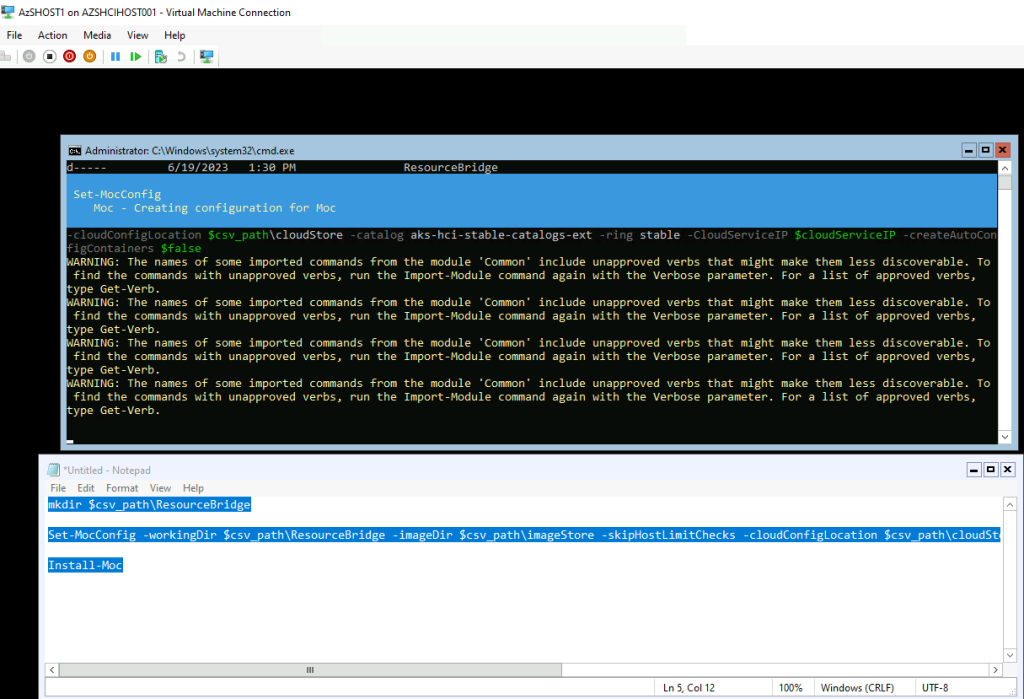The width and height of the screenshot is (1024, 699).
Task: Click 'Moc - Creating configuration for Moc' text
Action: [214, 208]
